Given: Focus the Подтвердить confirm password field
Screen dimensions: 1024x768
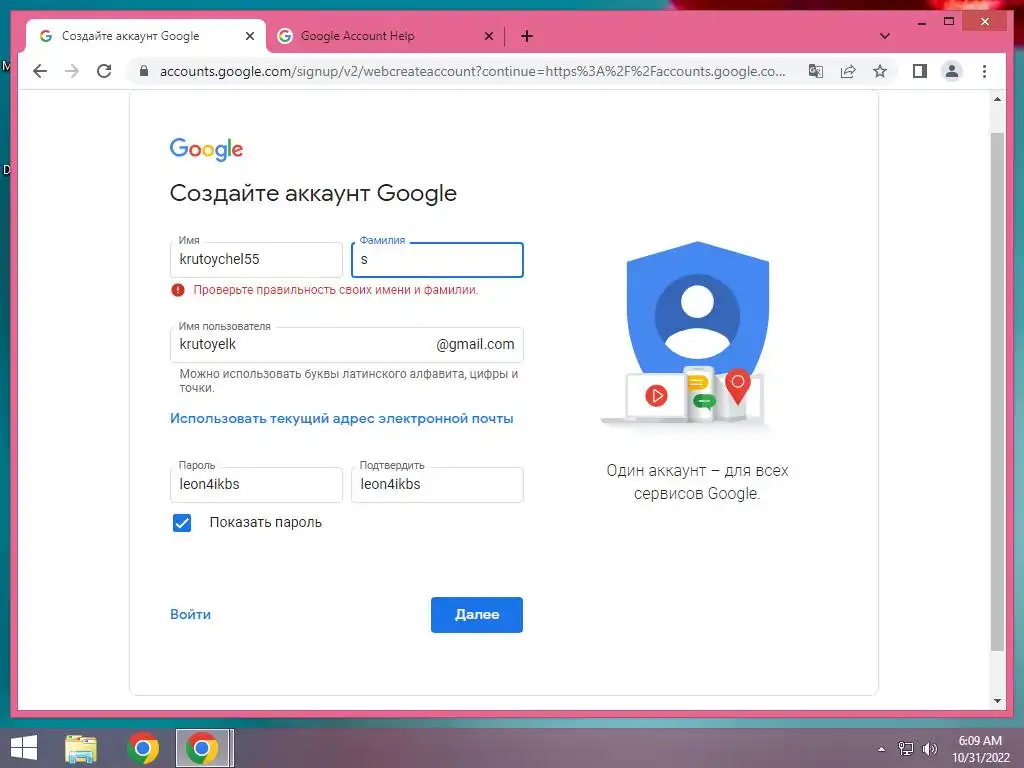Looking at the screenshot, I should pos(437,485).
